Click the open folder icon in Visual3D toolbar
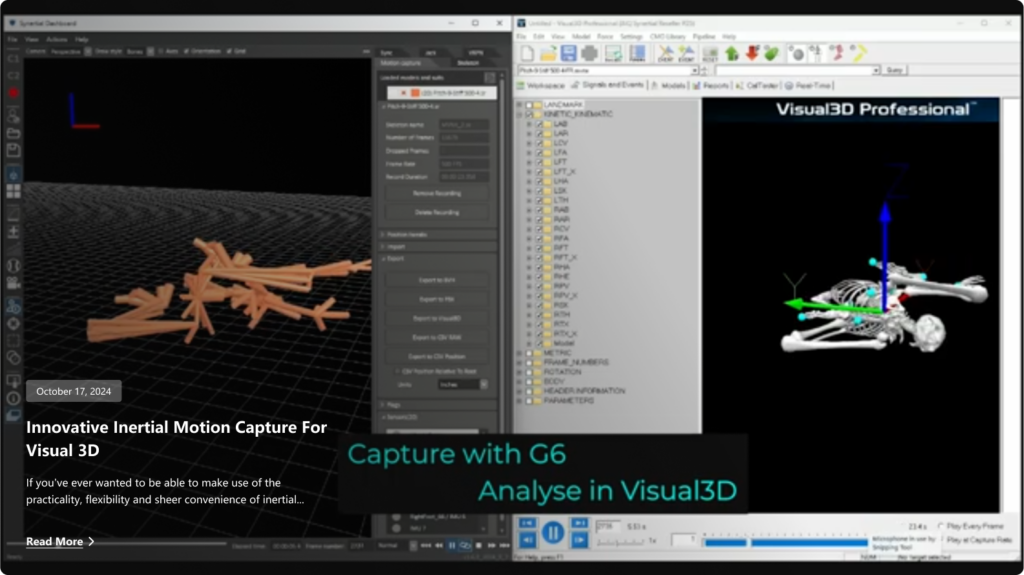Image resolution: width=1024 pixels, height=575 pixels. coord(545,53)
